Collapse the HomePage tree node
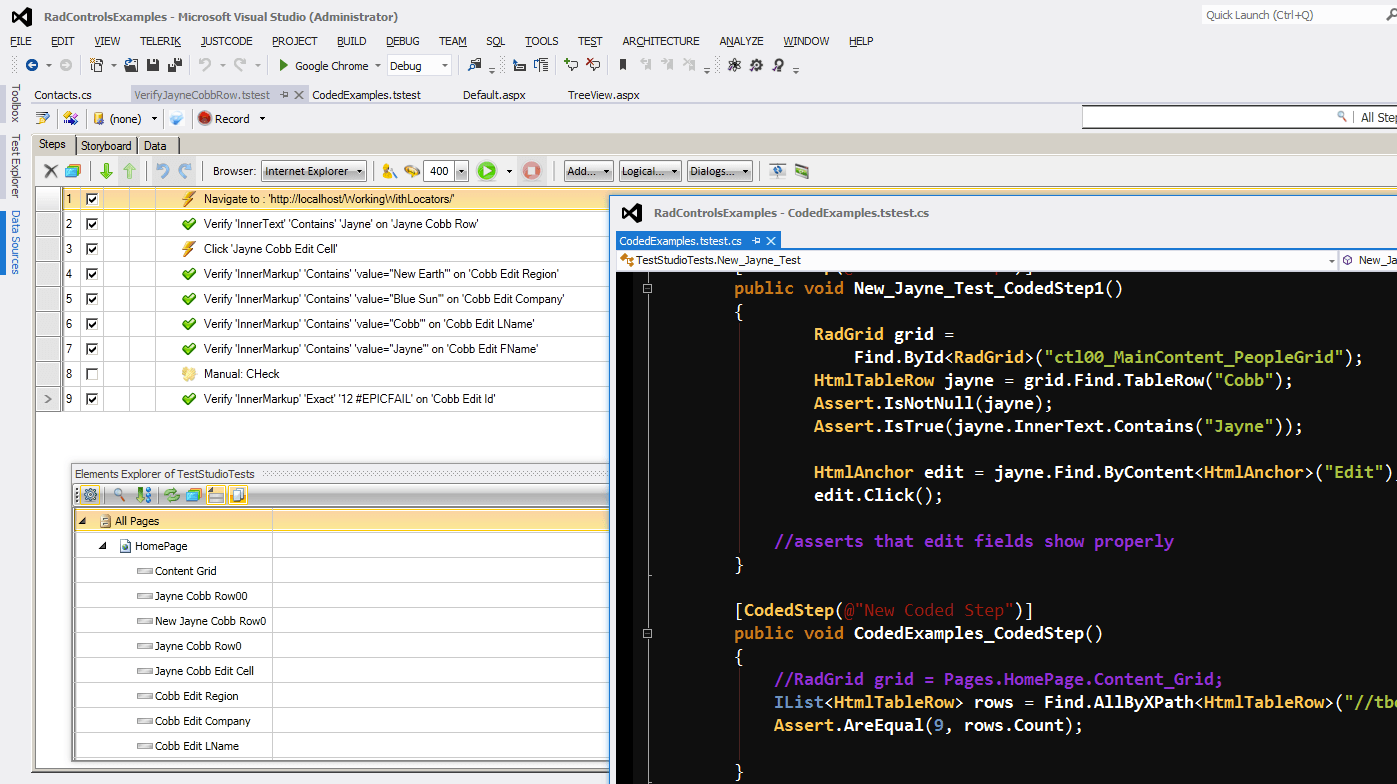Image resolution: width=1397 pixels, height=784 pixels. click(103, 546)
